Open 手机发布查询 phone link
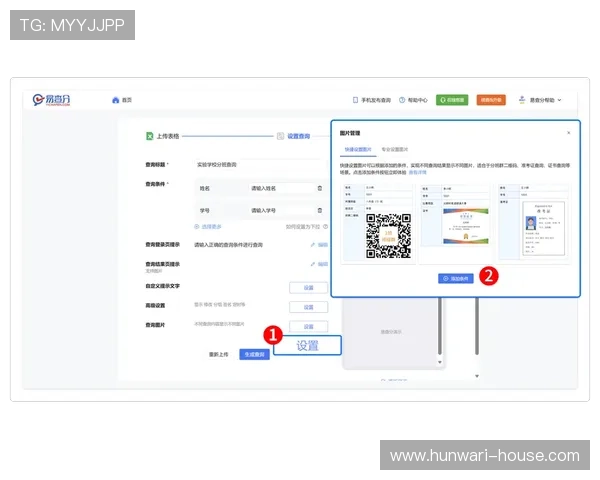Viewport: 600px width, 480px height. 371,100
